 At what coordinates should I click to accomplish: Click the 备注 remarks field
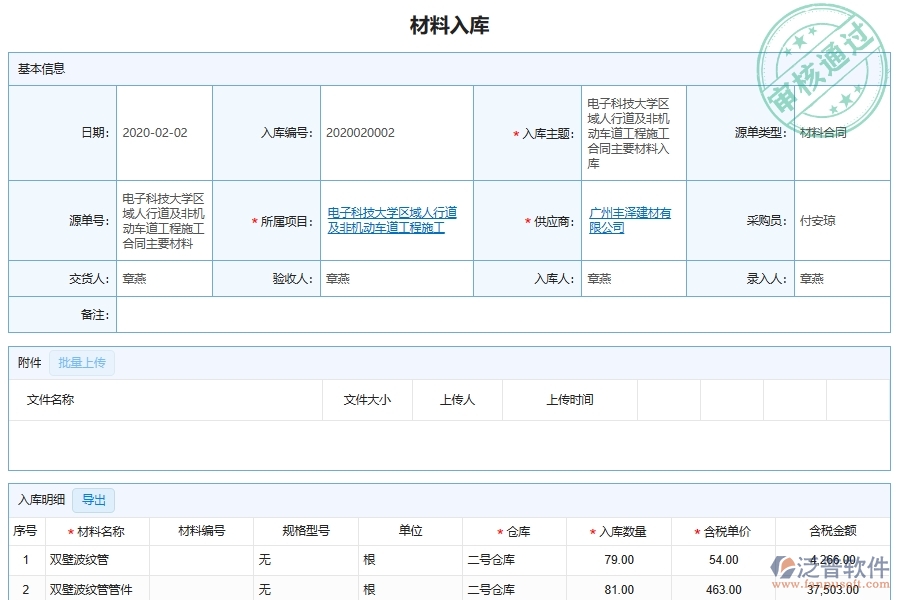coord(300,315)
